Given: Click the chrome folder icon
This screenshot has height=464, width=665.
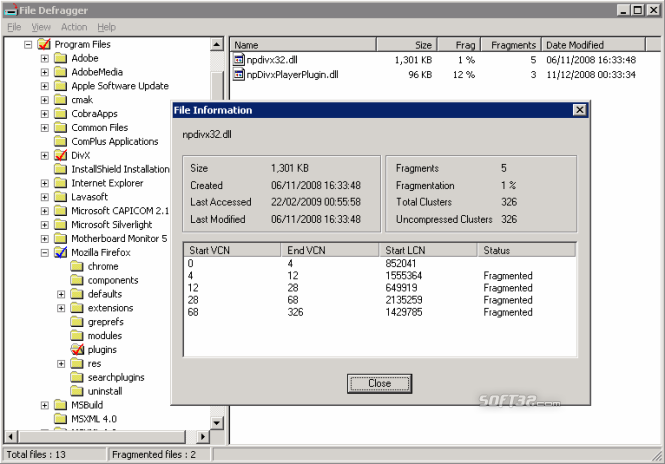Looking at the screenshot, I should click(x=77, y=266).
